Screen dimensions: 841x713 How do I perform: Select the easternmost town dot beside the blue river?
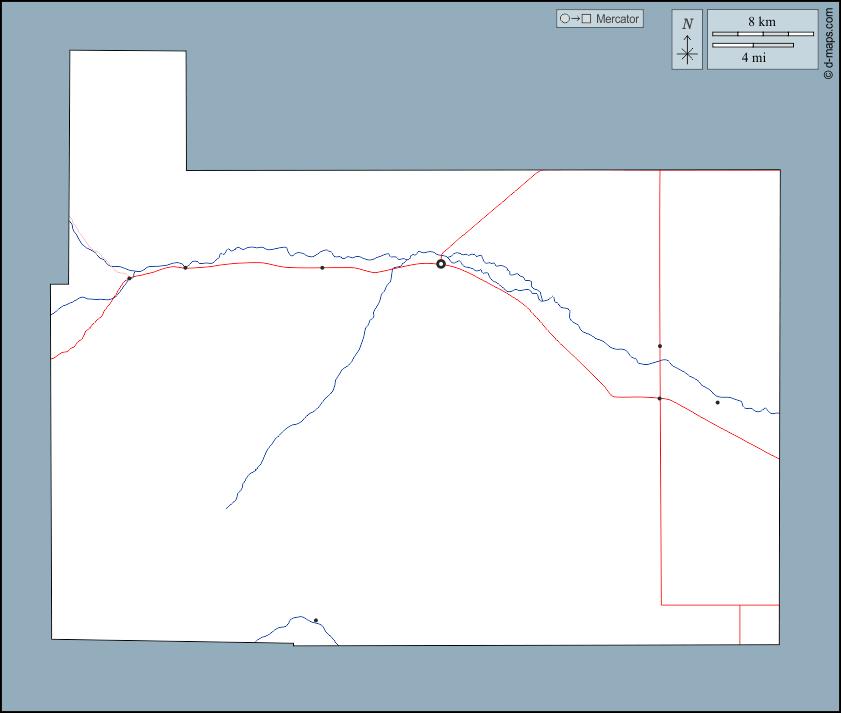click(x=718, y=403)
